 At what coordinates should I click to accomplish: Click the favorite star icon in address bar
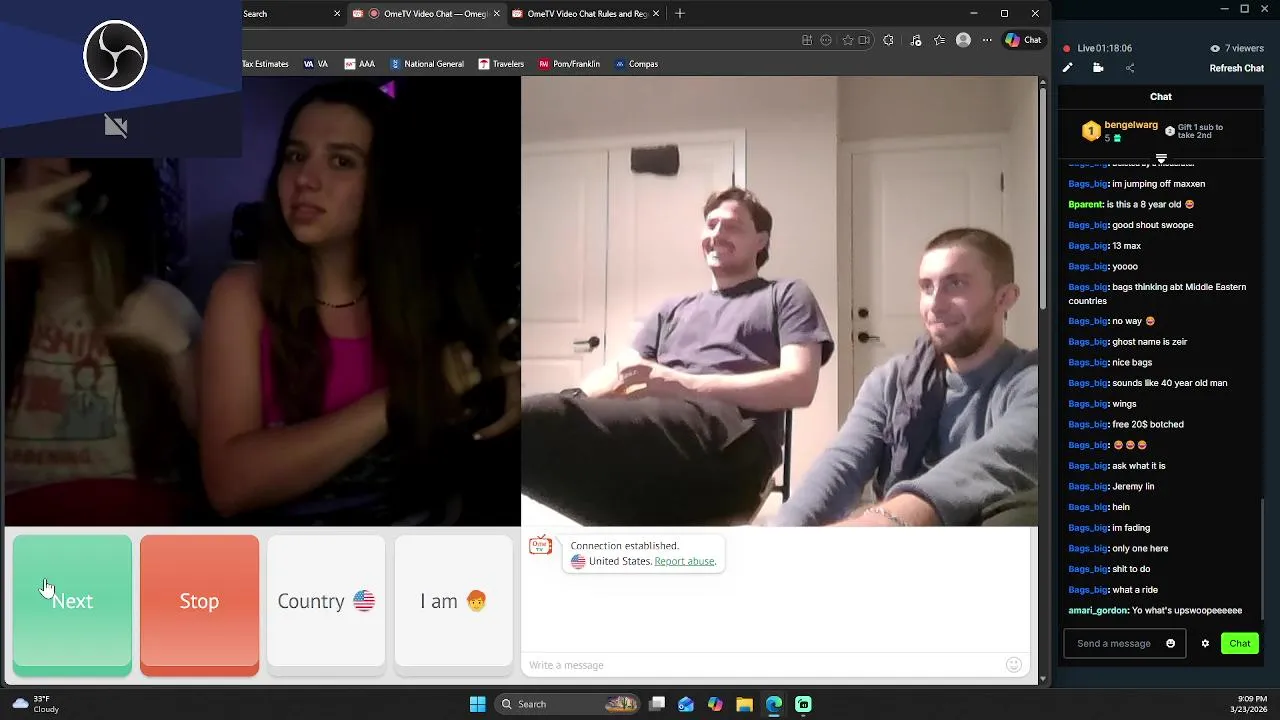pyautogui.click(x=848, y=40)
